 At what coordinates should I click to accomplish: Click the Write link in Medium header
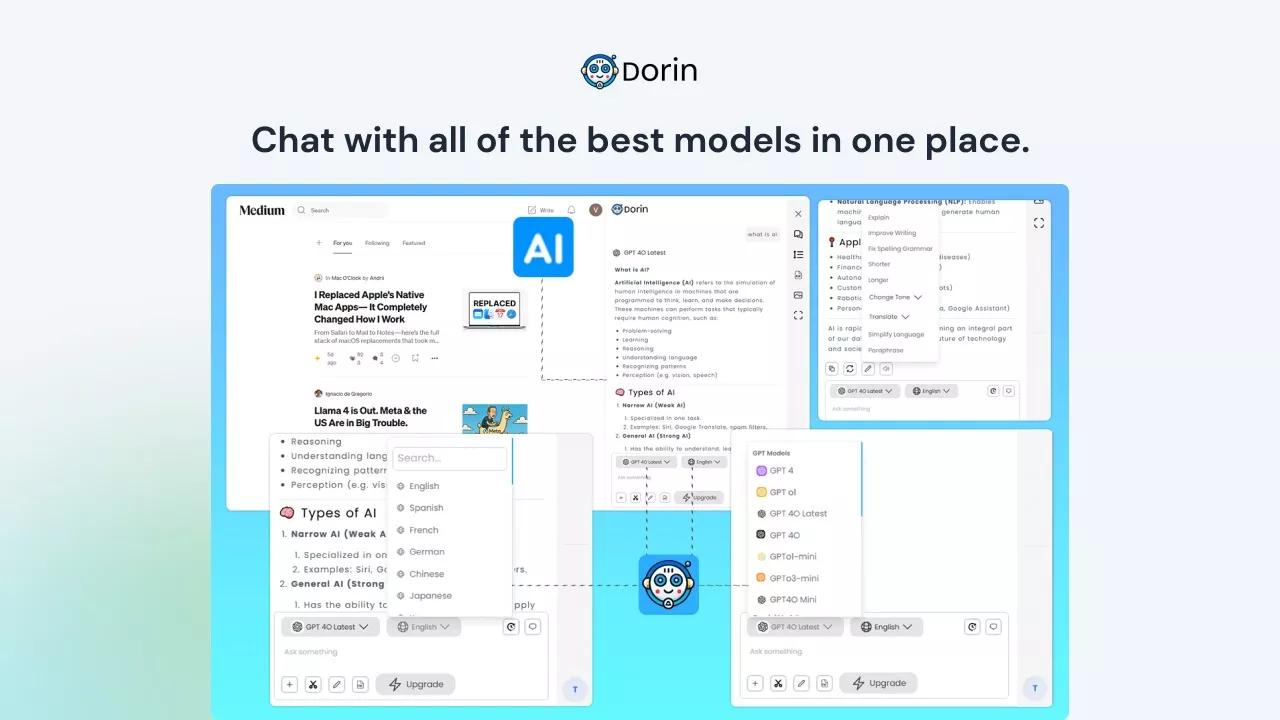(x=540, y=210)
